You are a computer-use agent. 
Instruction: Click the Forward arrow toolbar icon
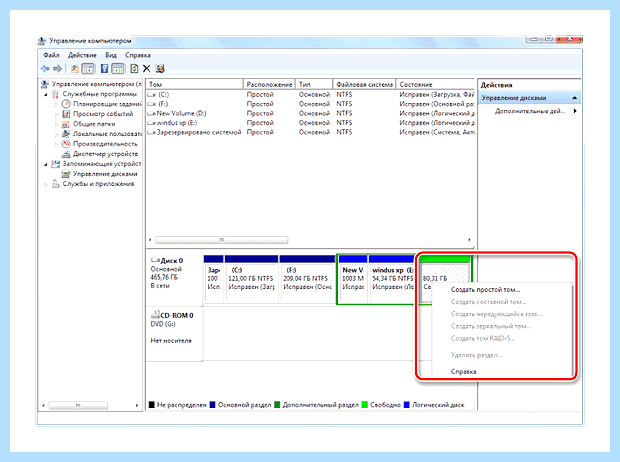tap(57, 69)
